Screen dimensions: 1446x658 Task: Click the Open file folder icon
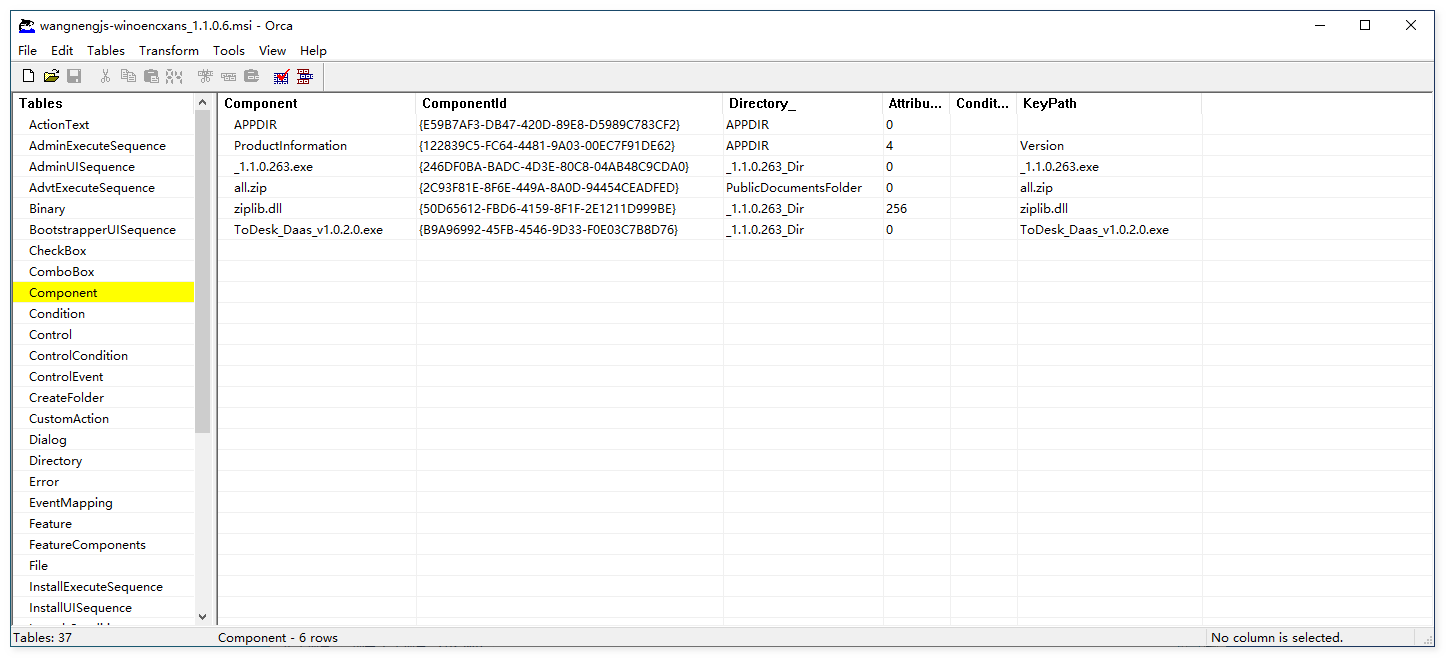(x=51, y=76)
